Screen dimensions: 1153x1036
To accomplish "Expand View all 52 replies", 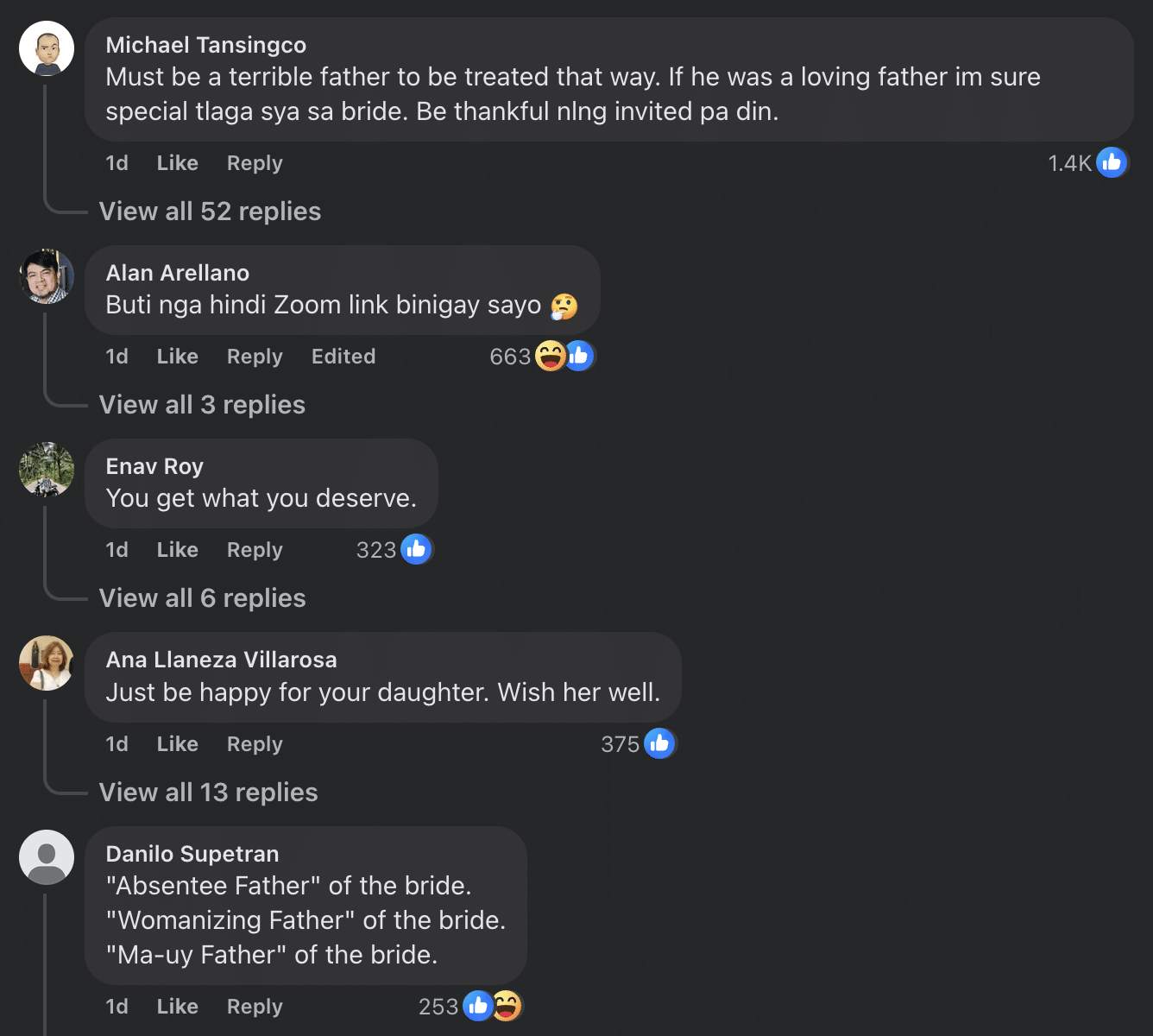I will (x=210, y=212).
